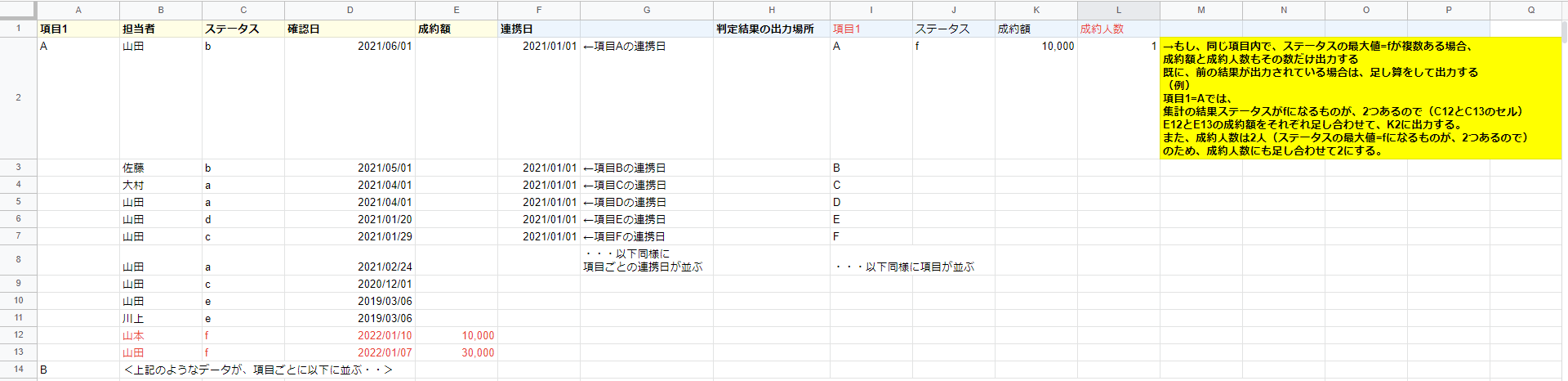Select the 大村 cell

[x=161, y=185]
